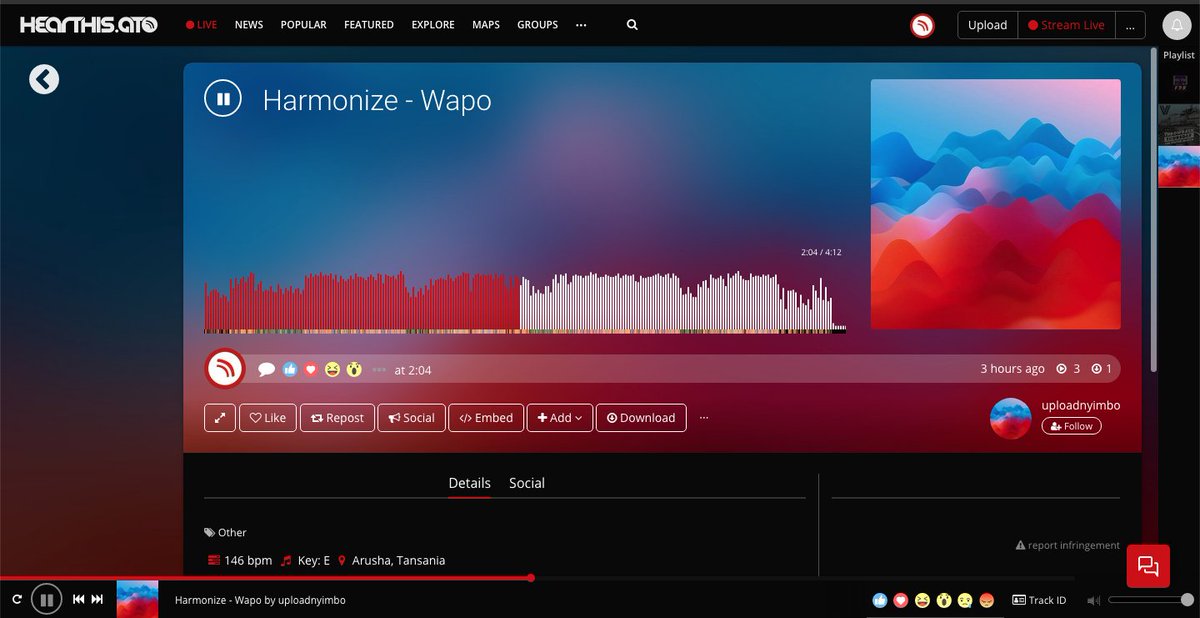Download the track
Viewport: 1200px width, 618px height.
coord(641,418)
